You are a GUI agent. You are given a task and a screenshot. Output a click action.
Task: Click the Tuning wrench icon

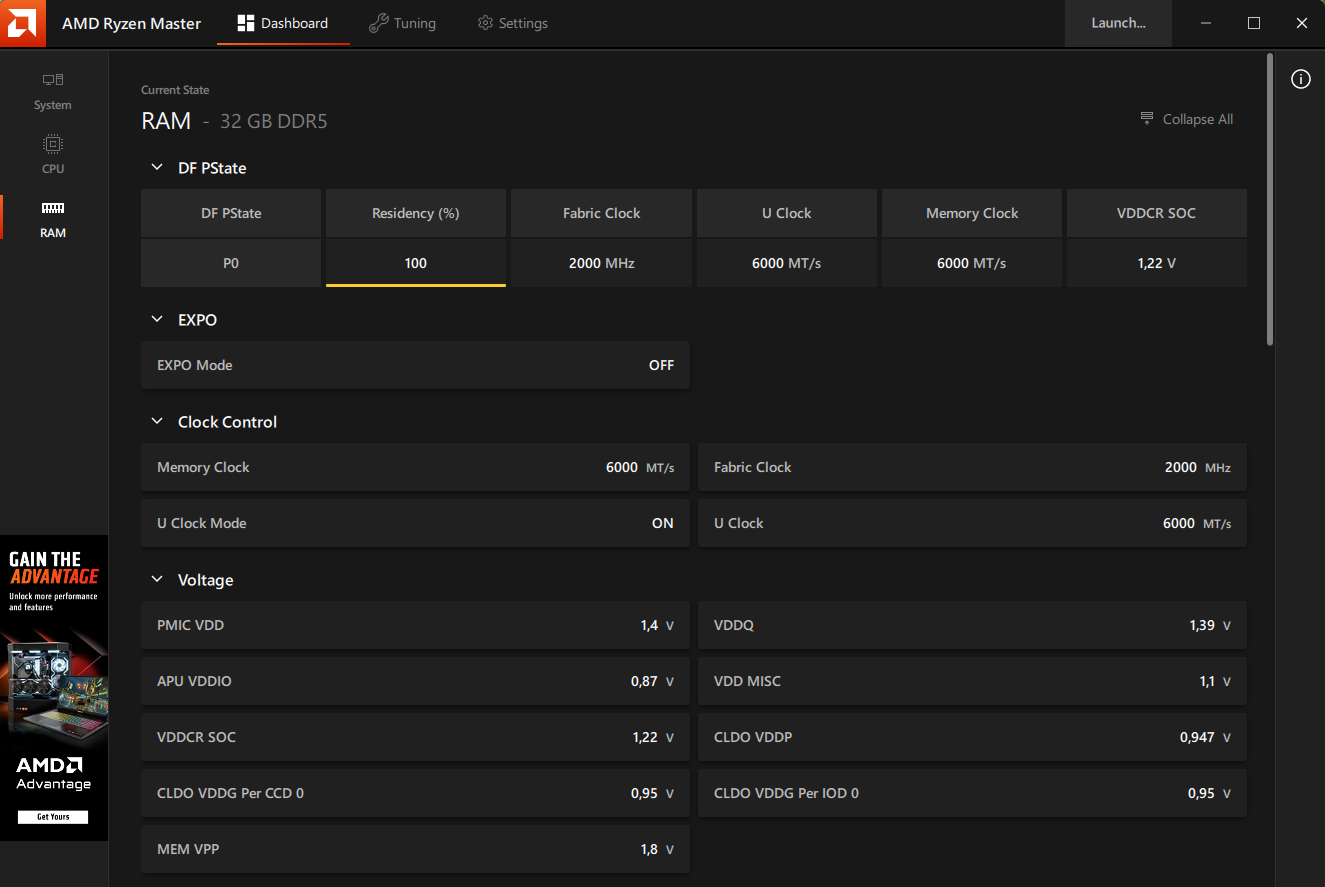coord(378,23)
